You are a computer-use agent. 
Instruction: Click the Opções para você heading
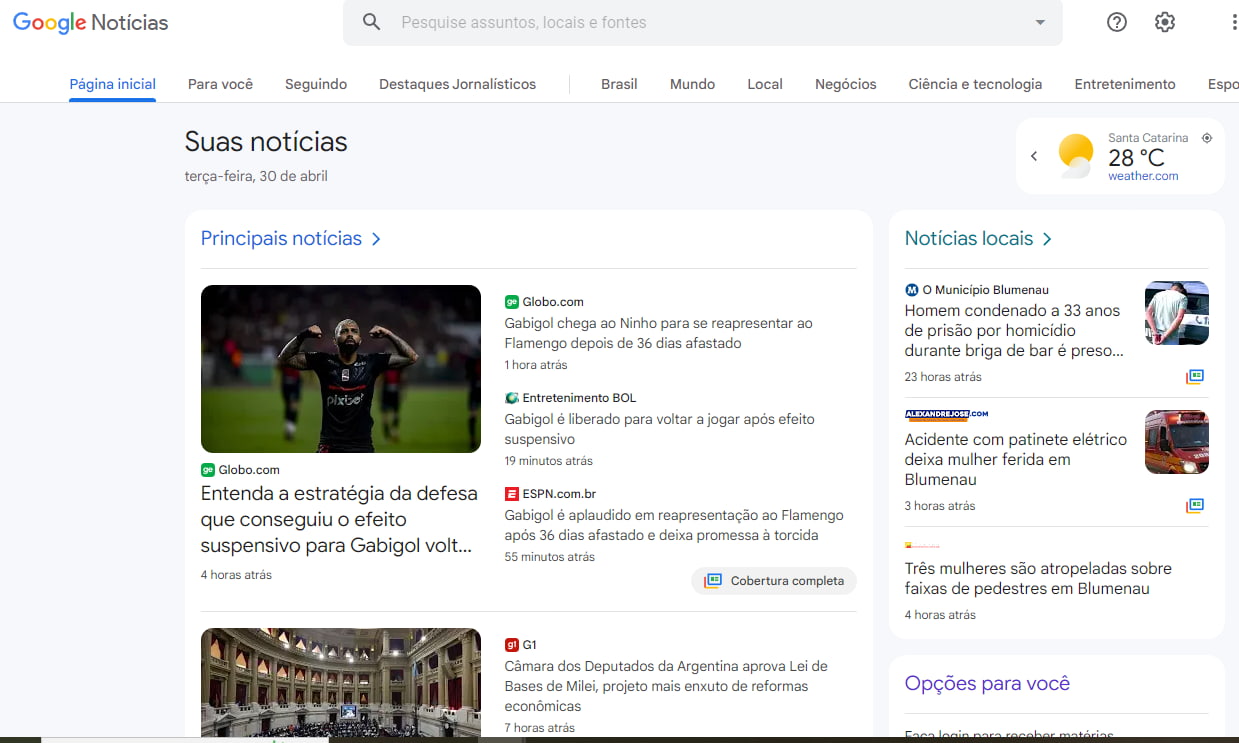pyautogui.click(x=987, y=684)
